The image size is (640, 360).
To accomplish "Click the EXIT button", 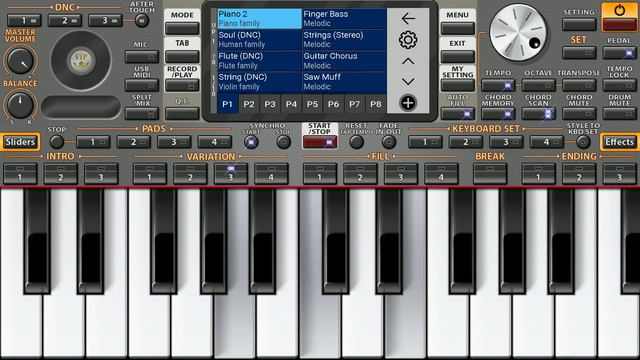I will click(458, 56).
